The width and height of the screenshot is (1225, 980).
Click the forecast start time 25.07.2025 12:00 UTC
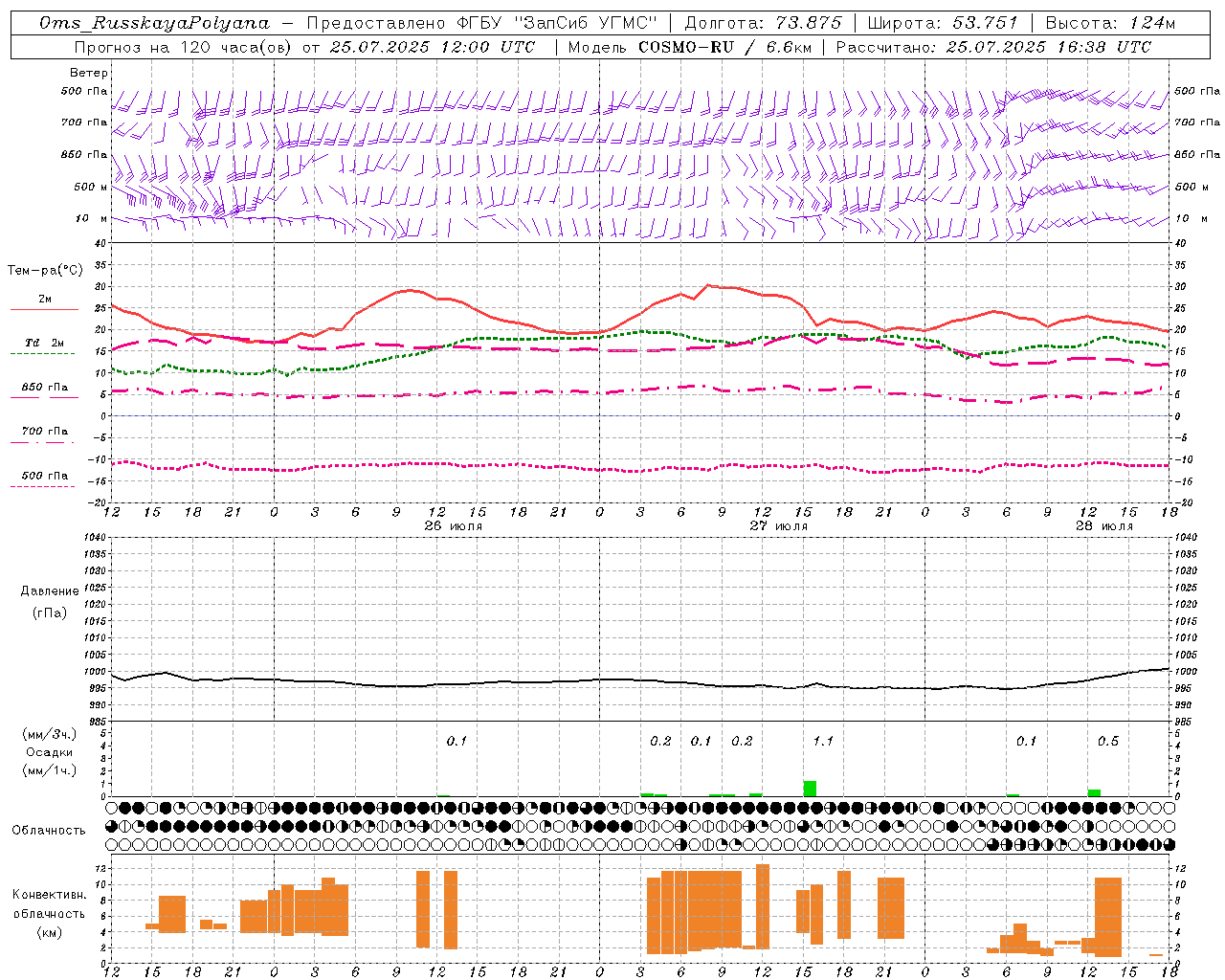433,47
